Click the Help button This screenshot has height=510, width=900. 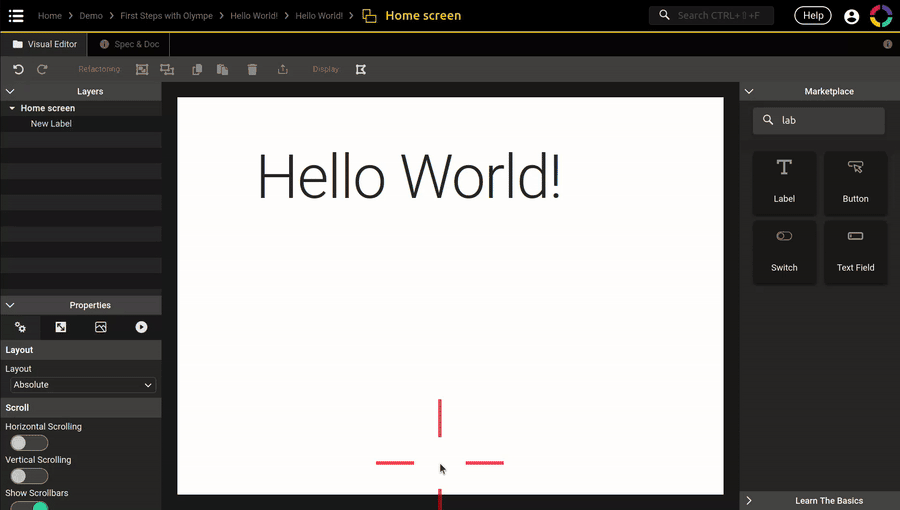812,16
